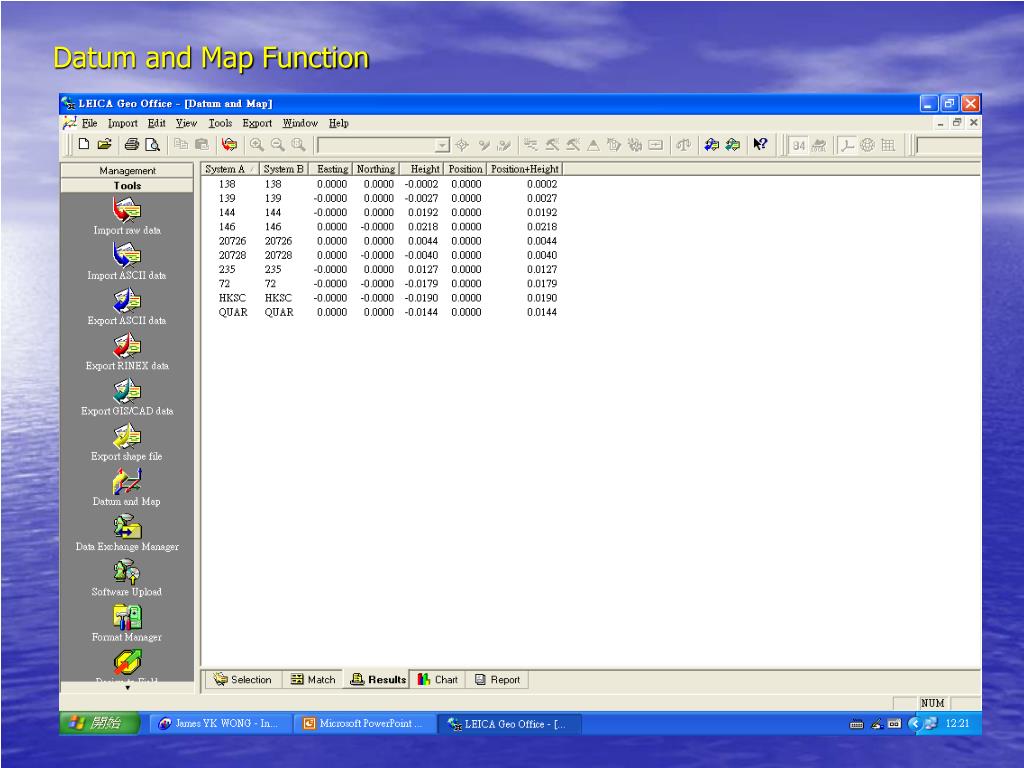Open Import ASCII data tool
The height and width of the screenshot is (768, 1024).
click(127, 261)
